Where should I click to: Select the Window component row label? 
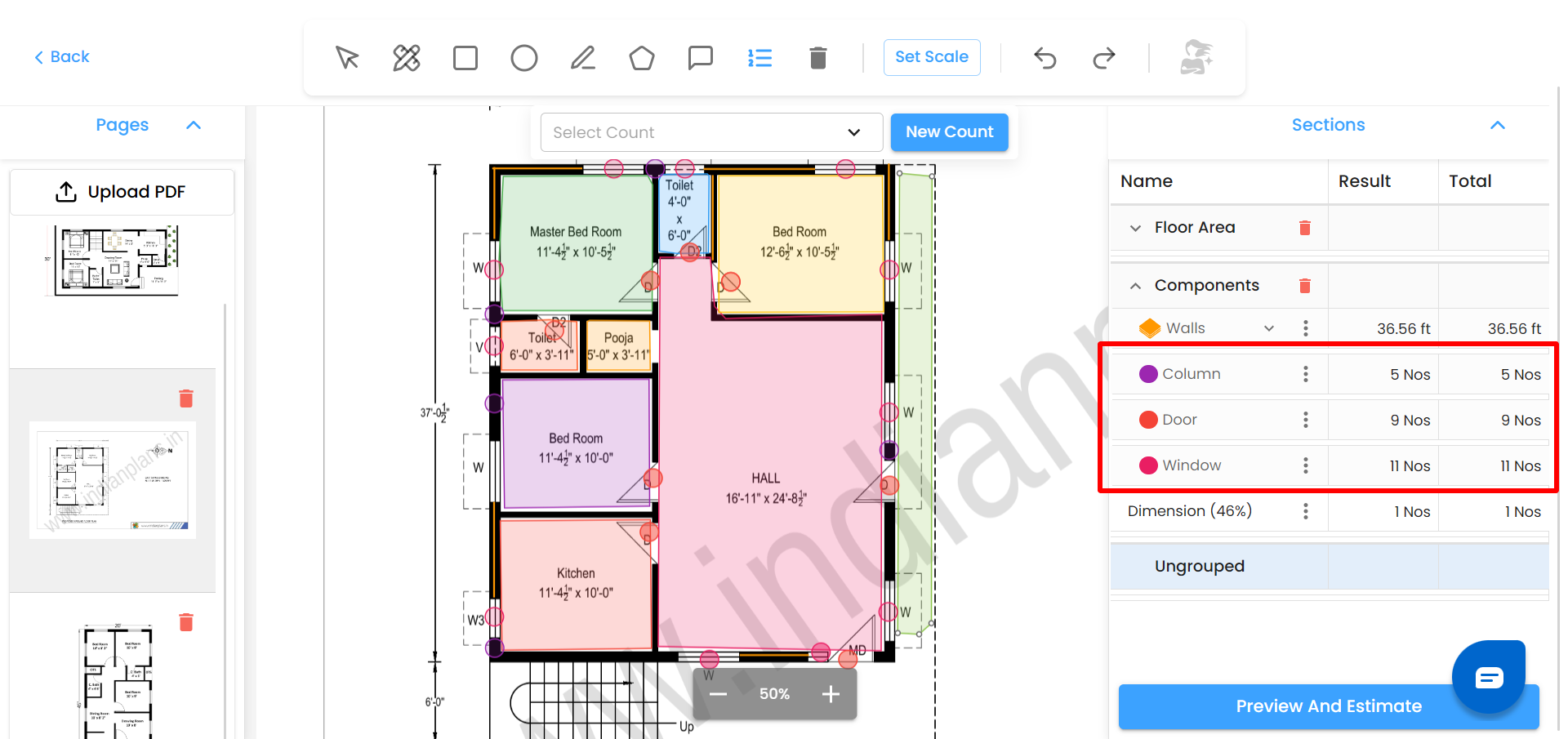coord(1192,465)
